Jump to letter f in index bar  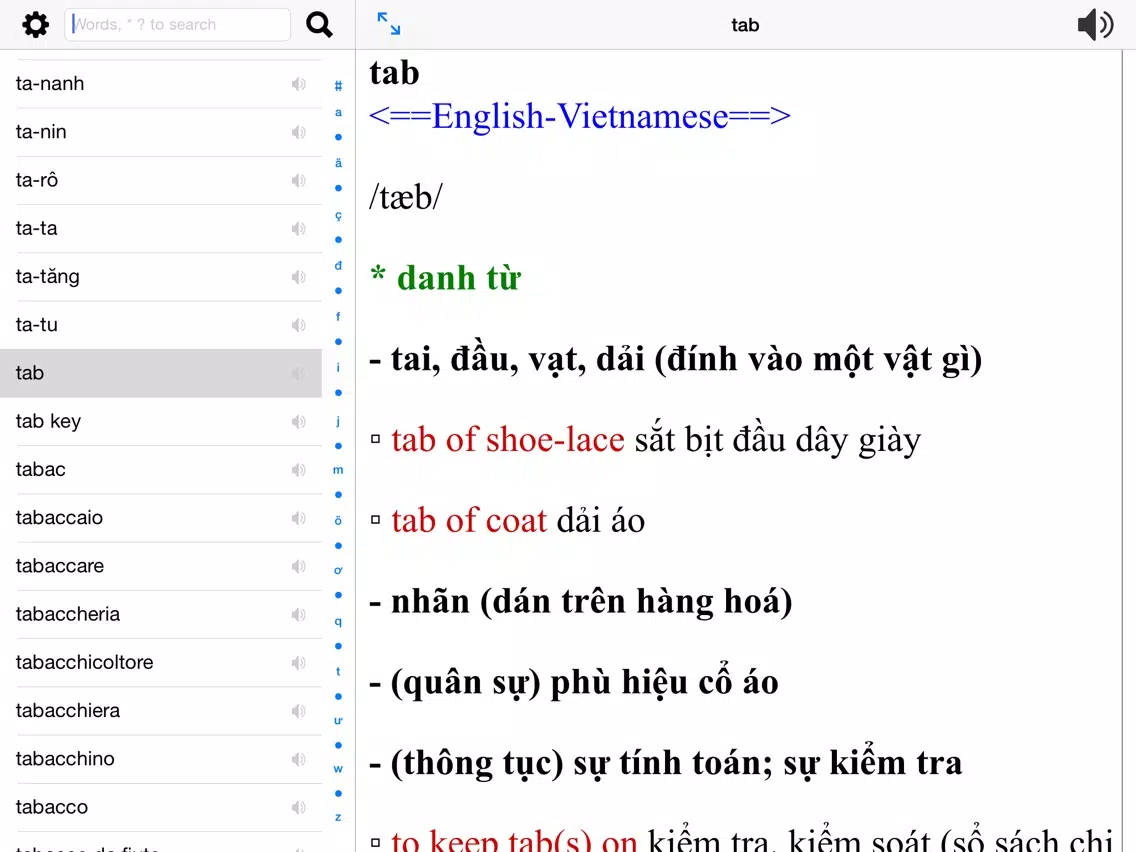pos(338,317)
